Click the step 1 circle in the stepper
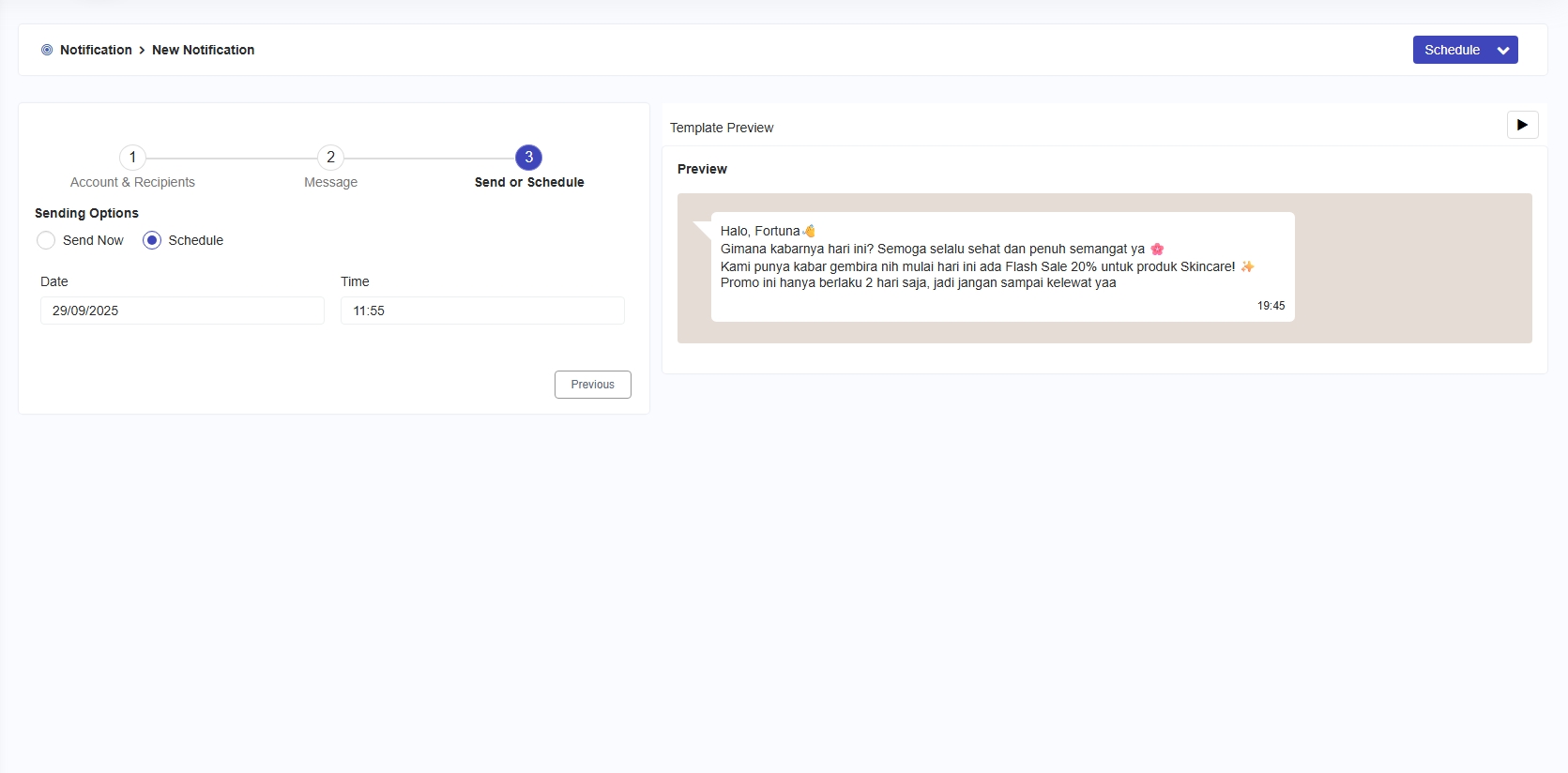Viewport: 1568px width, 773px height. coord(132,158)
